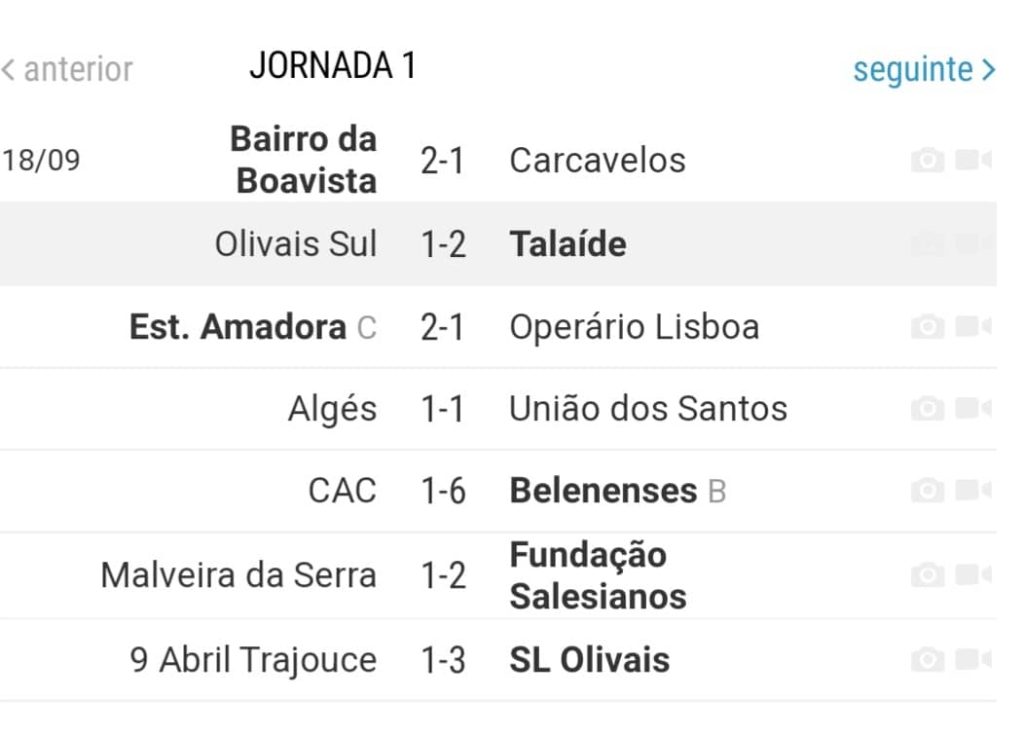This screenshot has width=1024, height=736.
Task: Open video for CAC vs Belenenses match
Action: [974, 490]
